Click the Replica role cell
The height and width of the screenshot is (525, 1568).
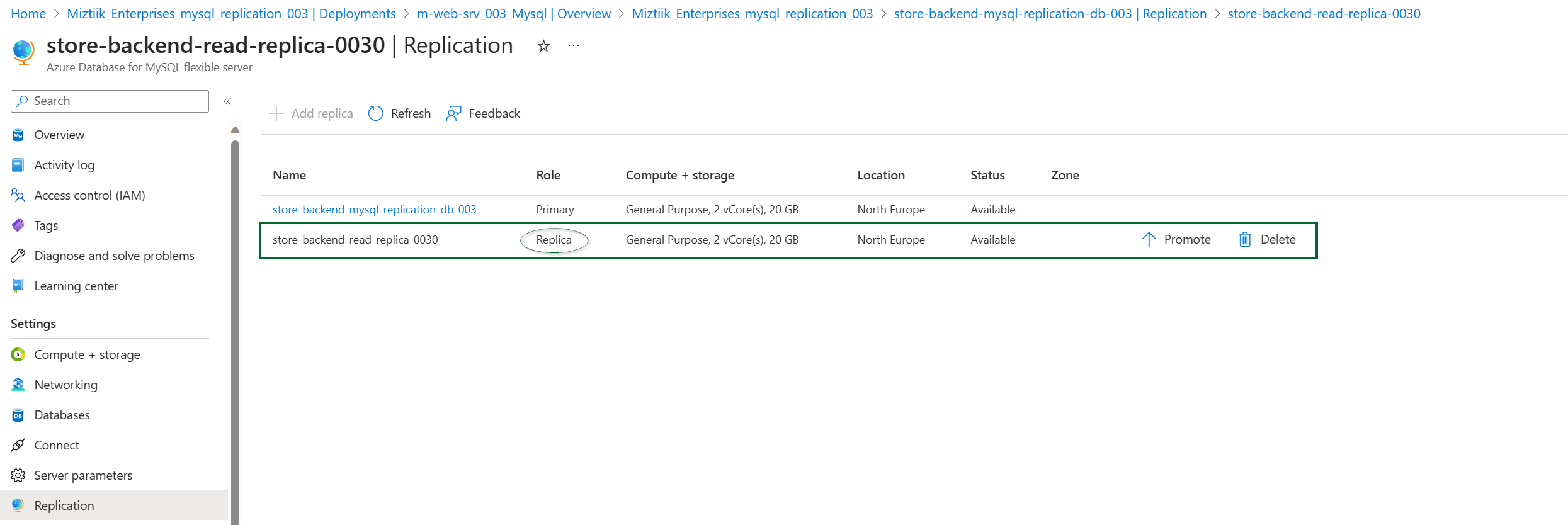pyautogui.click(x=554, y=240)
